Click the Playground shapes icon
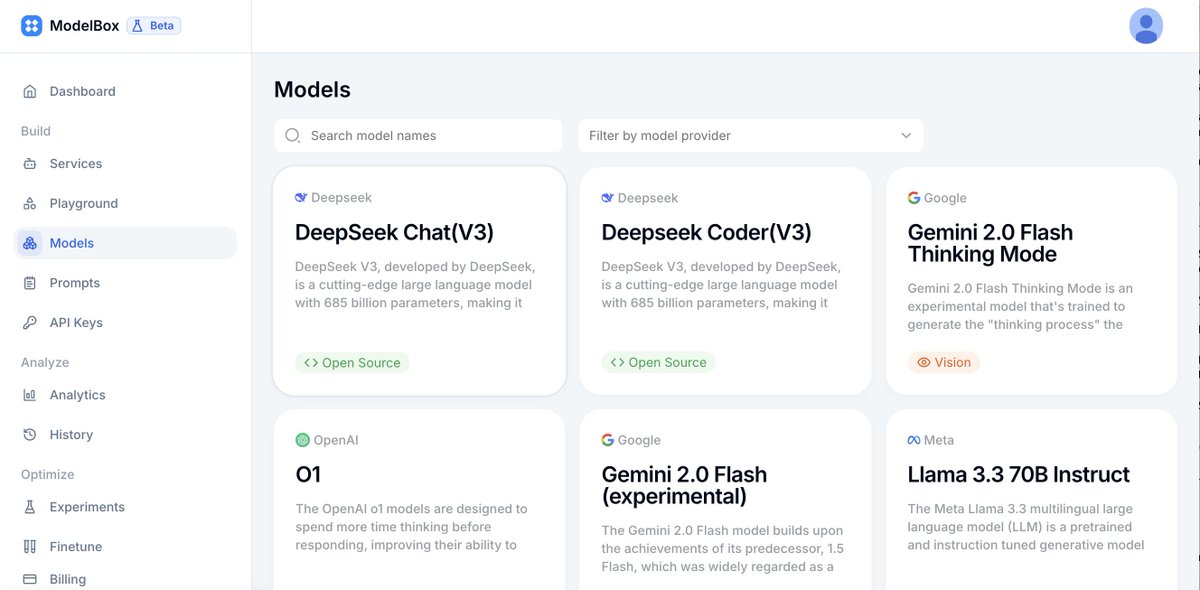The image size is (1200, 590). click(30, 203)
